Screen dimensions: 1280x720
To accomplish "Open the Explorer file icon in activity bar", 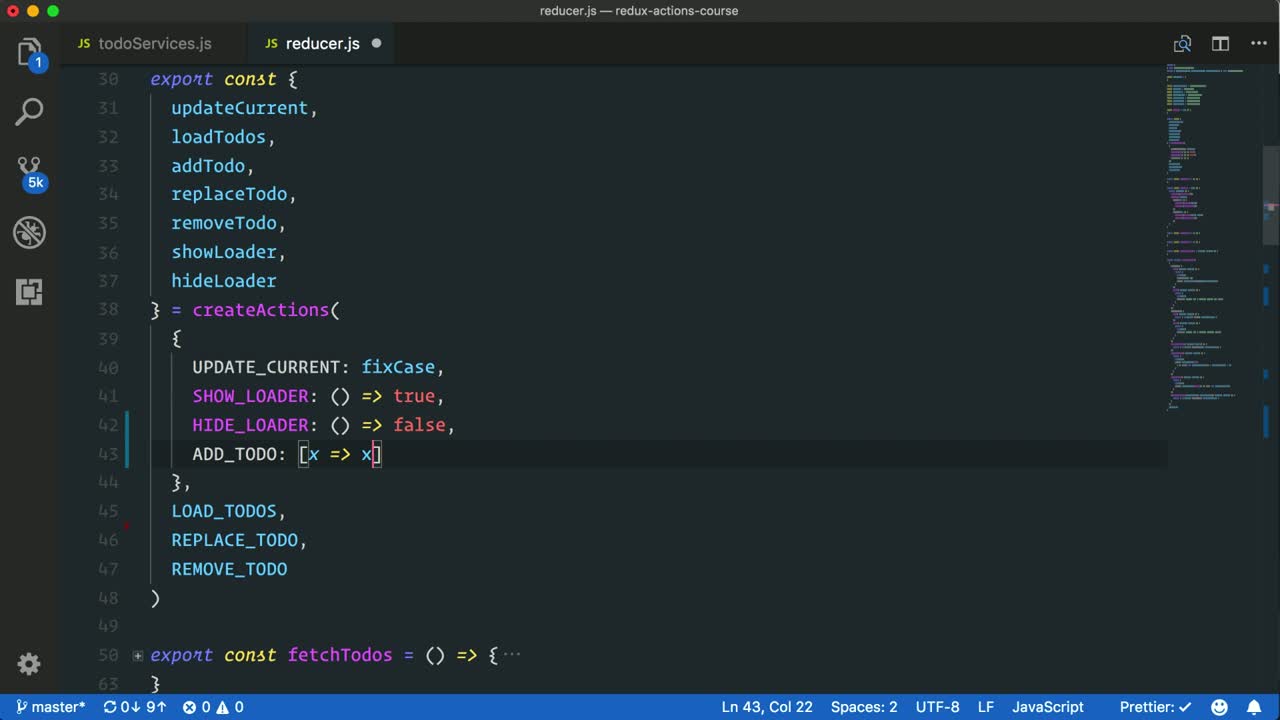I will 29,52.
